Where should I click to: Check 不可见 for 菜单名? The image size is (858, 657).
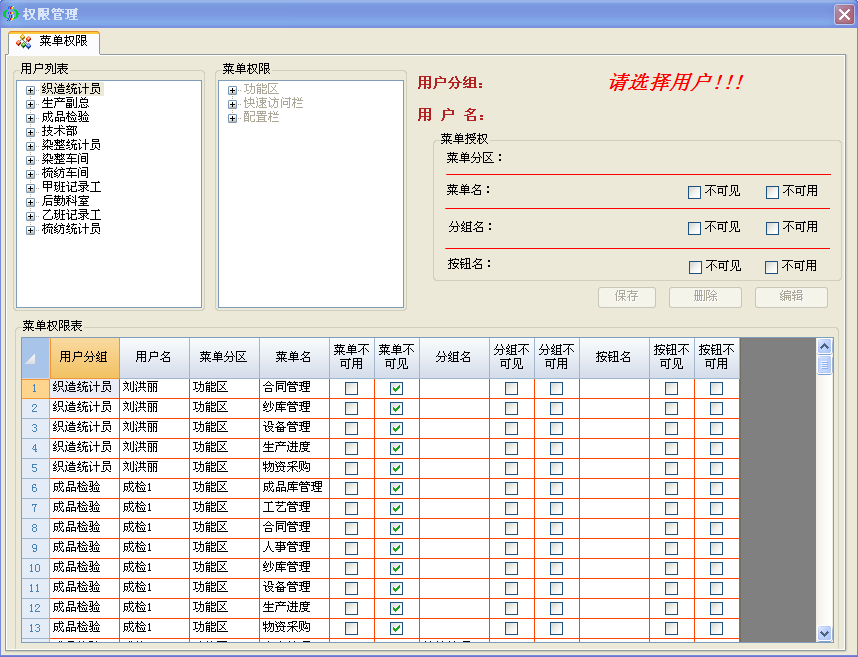(x=694, y=192)
